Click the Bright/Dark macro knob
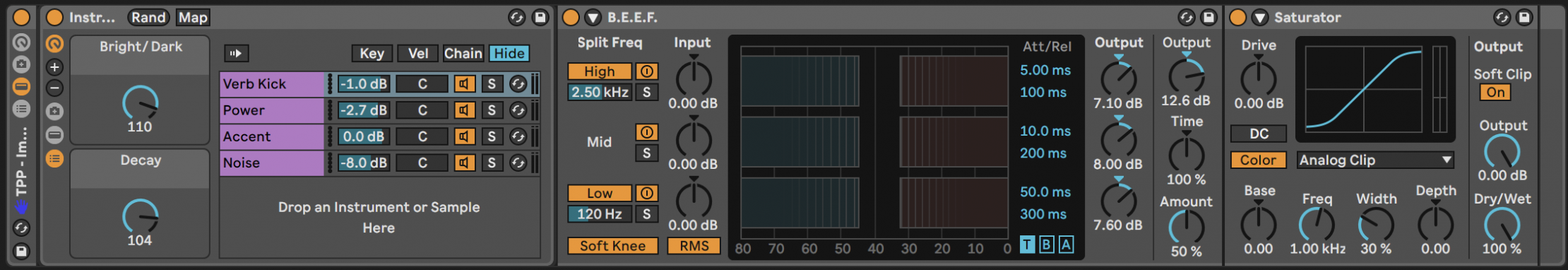Image resolution: width=1568 pixels, height=270 pixels. (140, 104)
